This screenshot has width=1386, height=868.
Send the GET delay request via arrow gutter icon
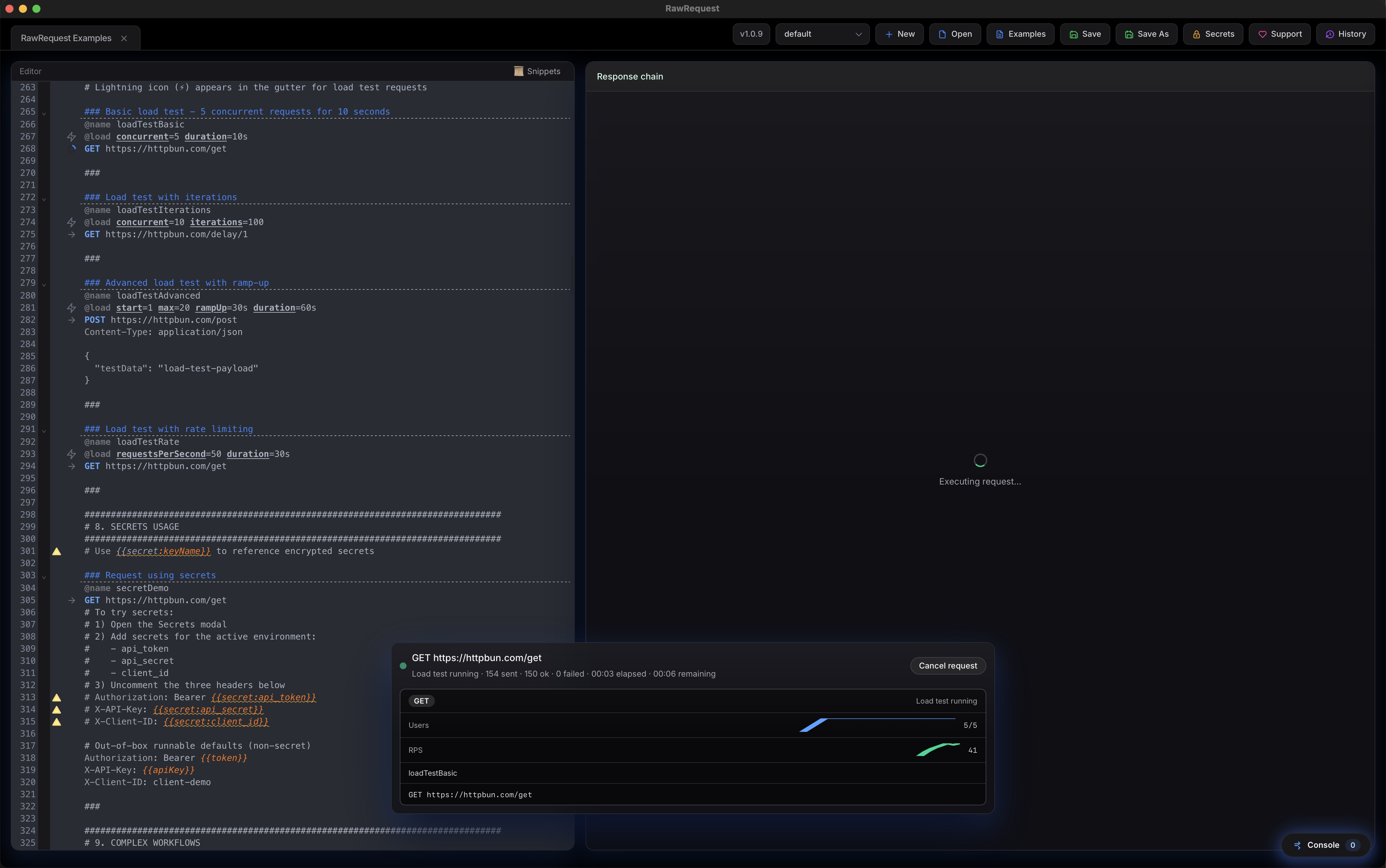[x=71, y=234]
